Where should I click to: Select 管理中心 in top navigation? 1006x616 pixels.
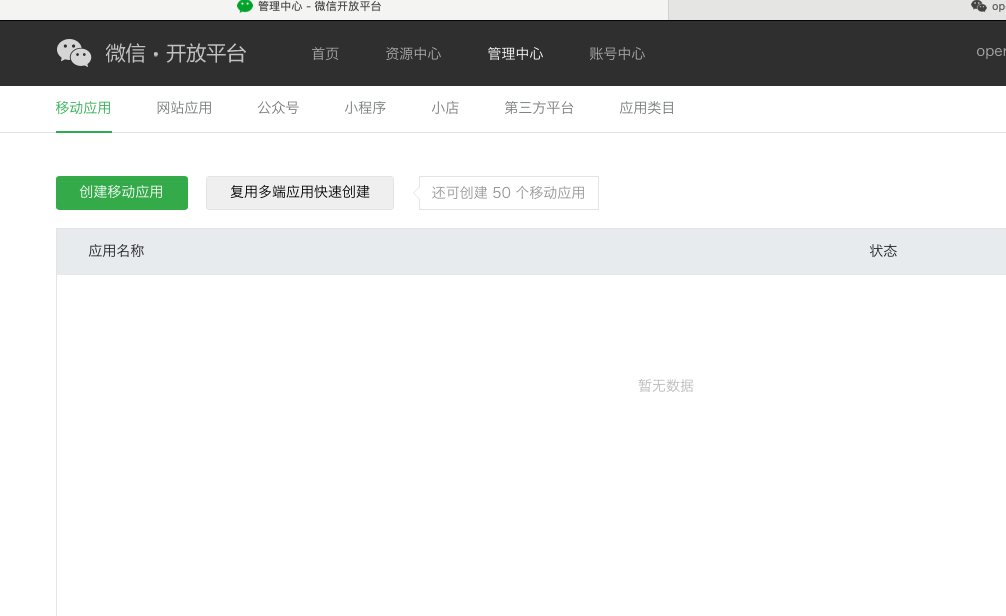pyautogui.click(x=515, y=54)
